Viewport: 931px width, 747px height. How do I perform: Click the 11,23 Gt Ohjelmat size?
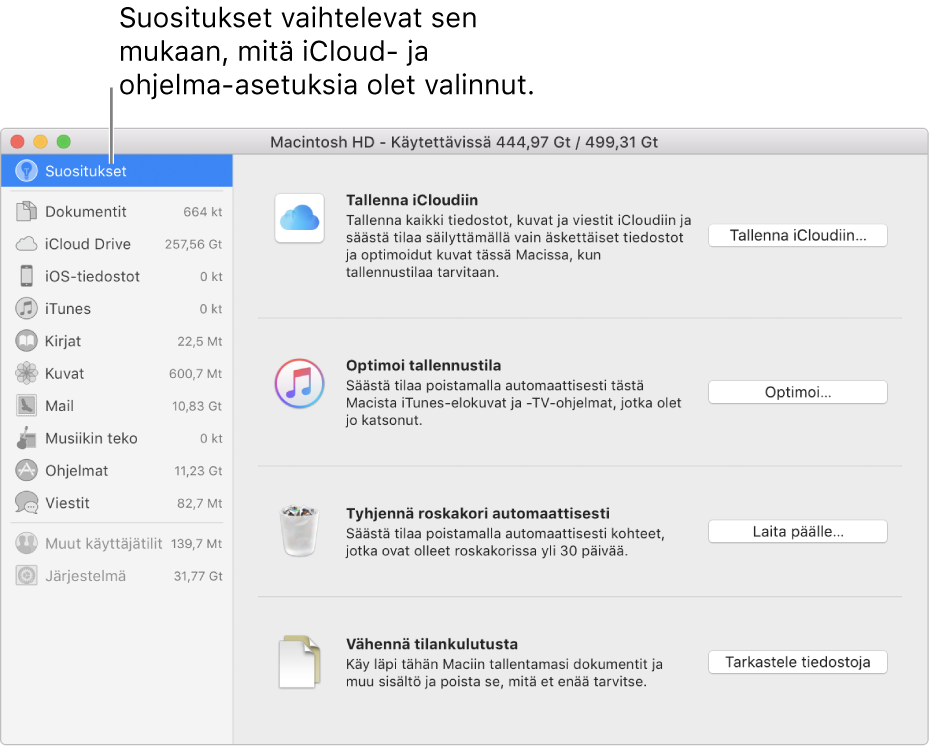tap(198, 471)
